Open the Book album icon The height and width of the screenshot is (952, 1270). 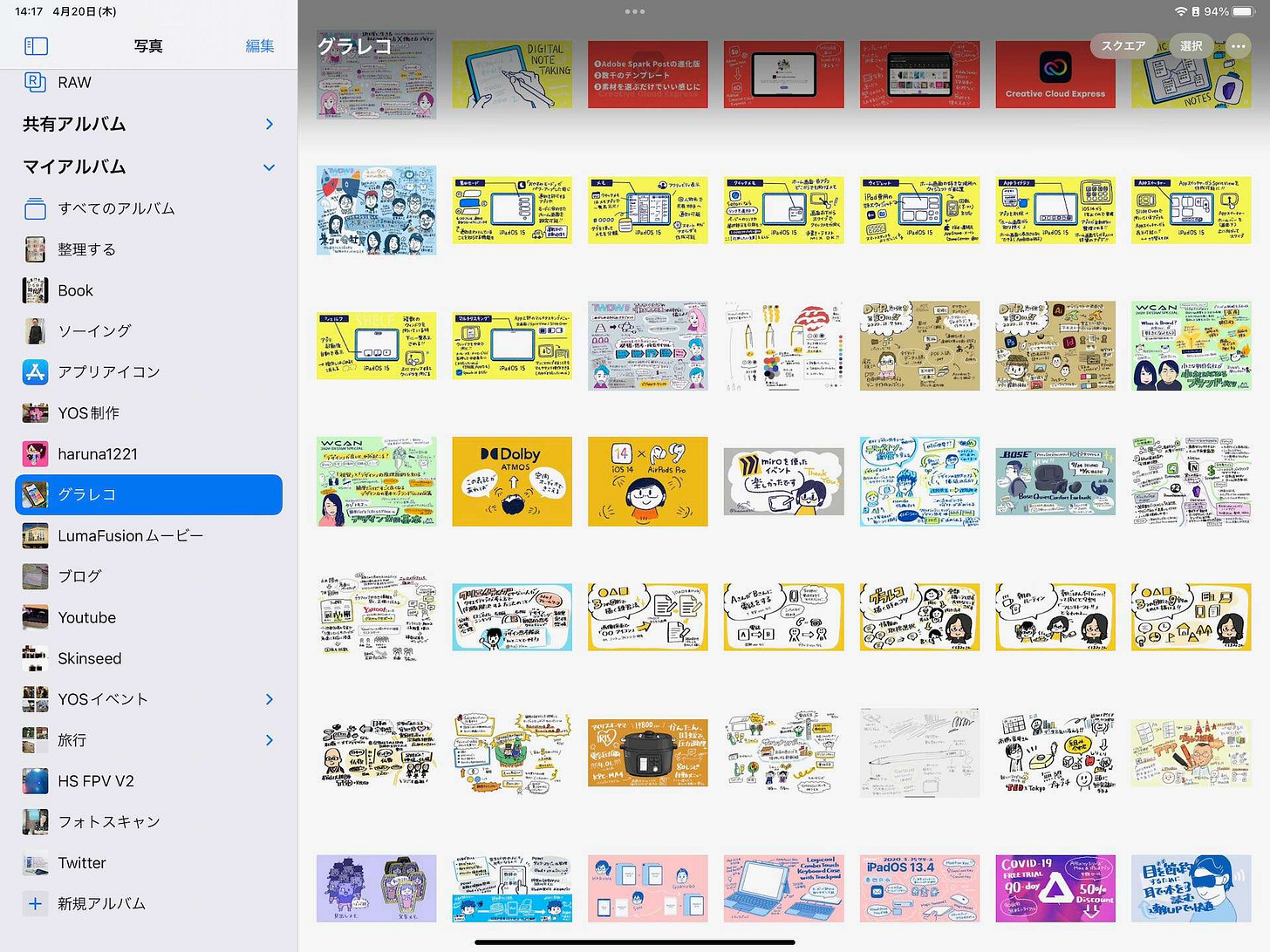click(x=35, y=290)
